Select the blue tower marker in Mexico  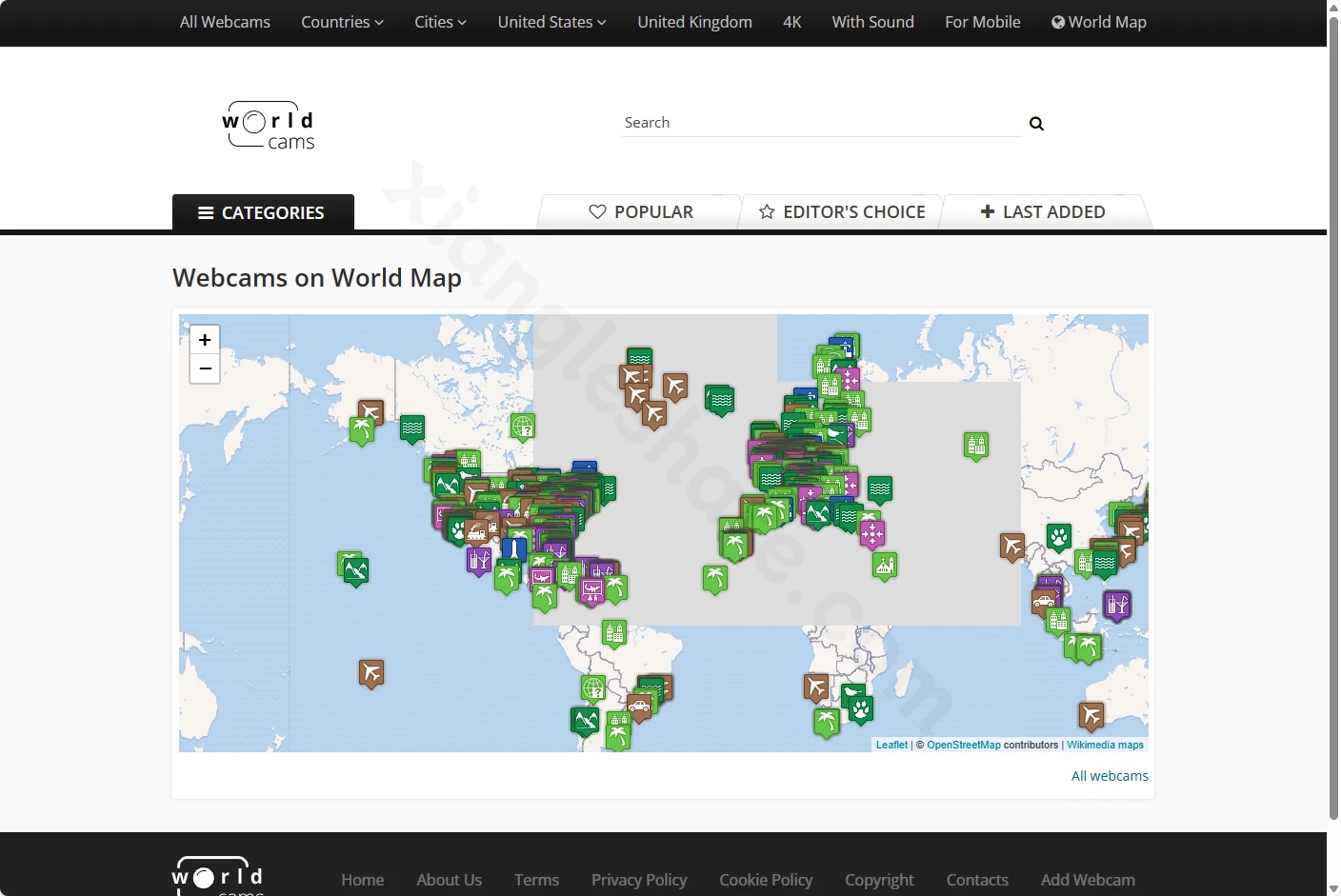(x=514, y=549)
